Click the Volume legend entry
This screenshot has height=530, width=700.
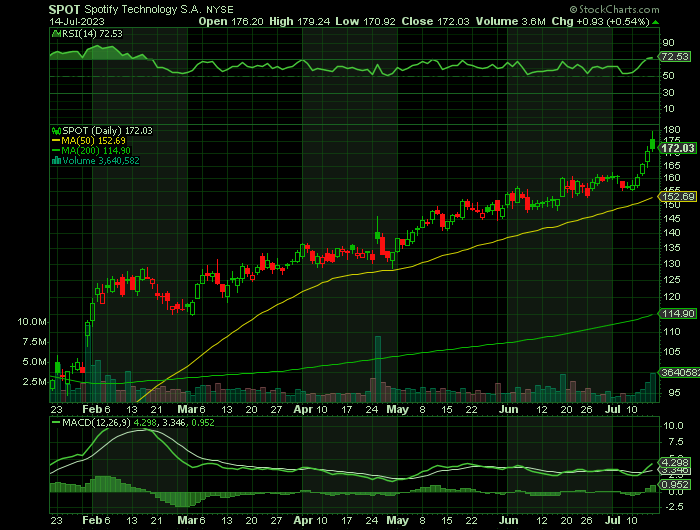[x=103, y=160]
